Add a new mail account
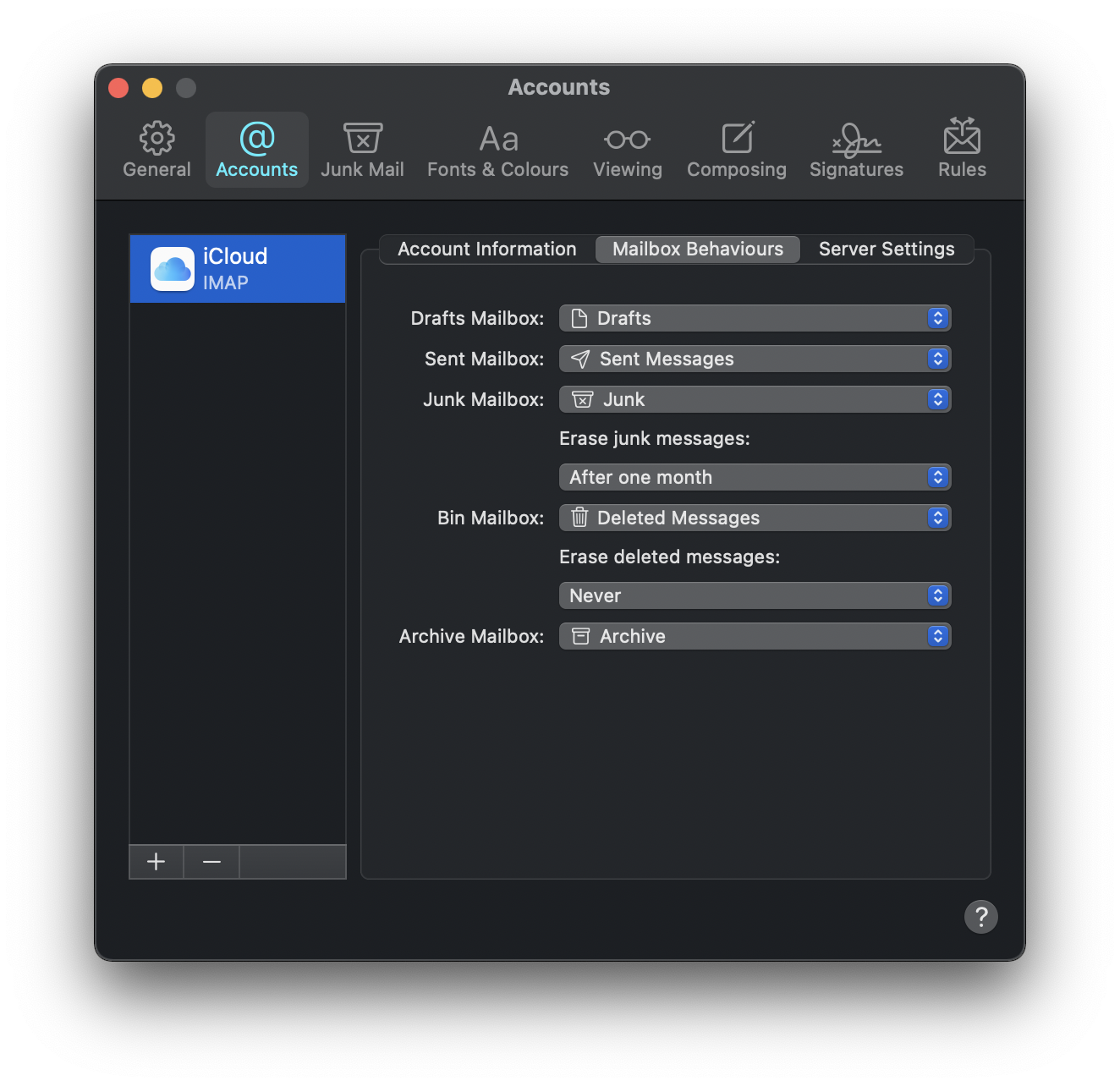The width and height of the screenshot is (1120, 1086). (x=156, y=862)
